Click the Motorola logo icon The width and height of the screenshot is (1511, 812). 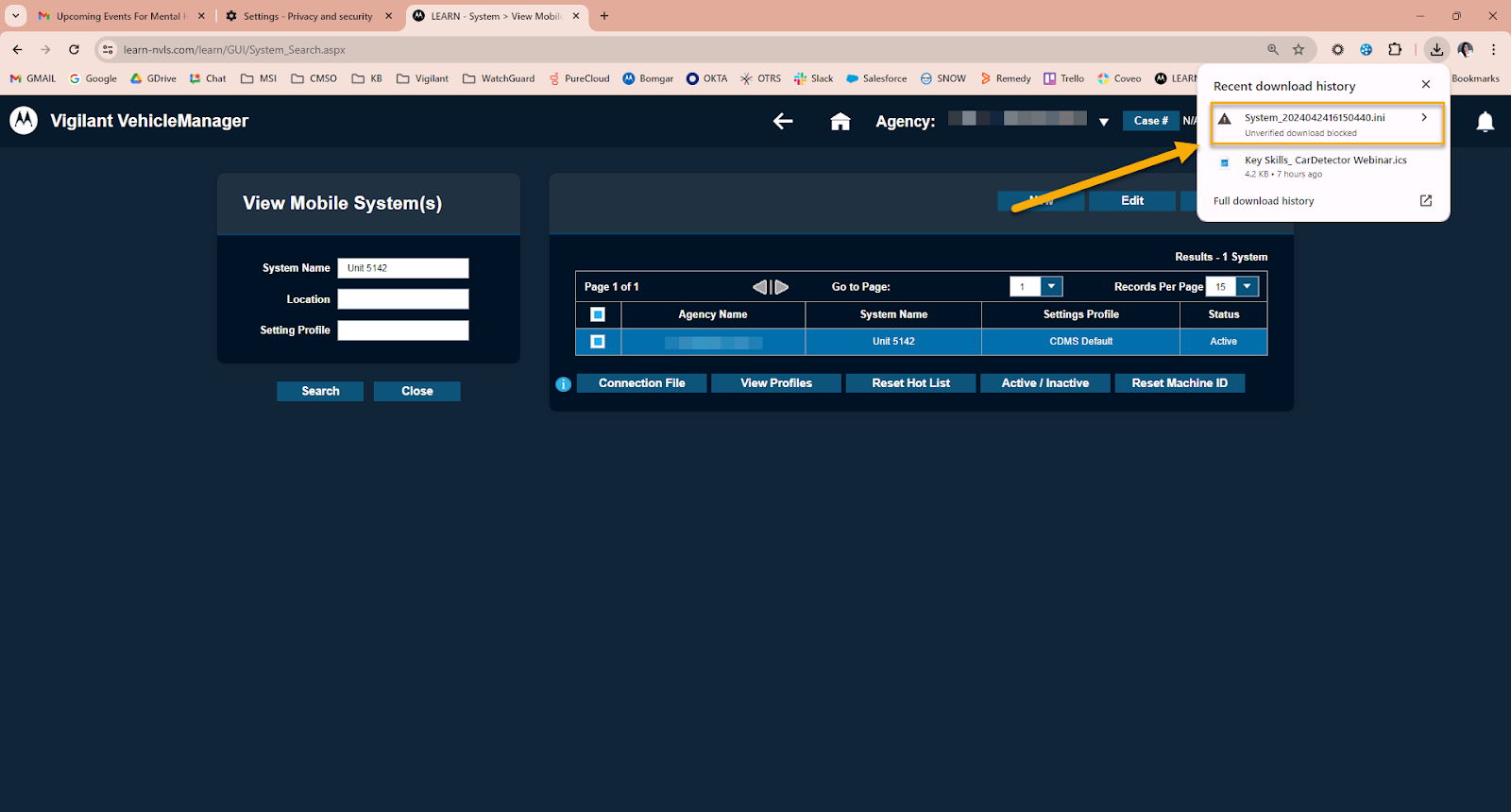24,120
